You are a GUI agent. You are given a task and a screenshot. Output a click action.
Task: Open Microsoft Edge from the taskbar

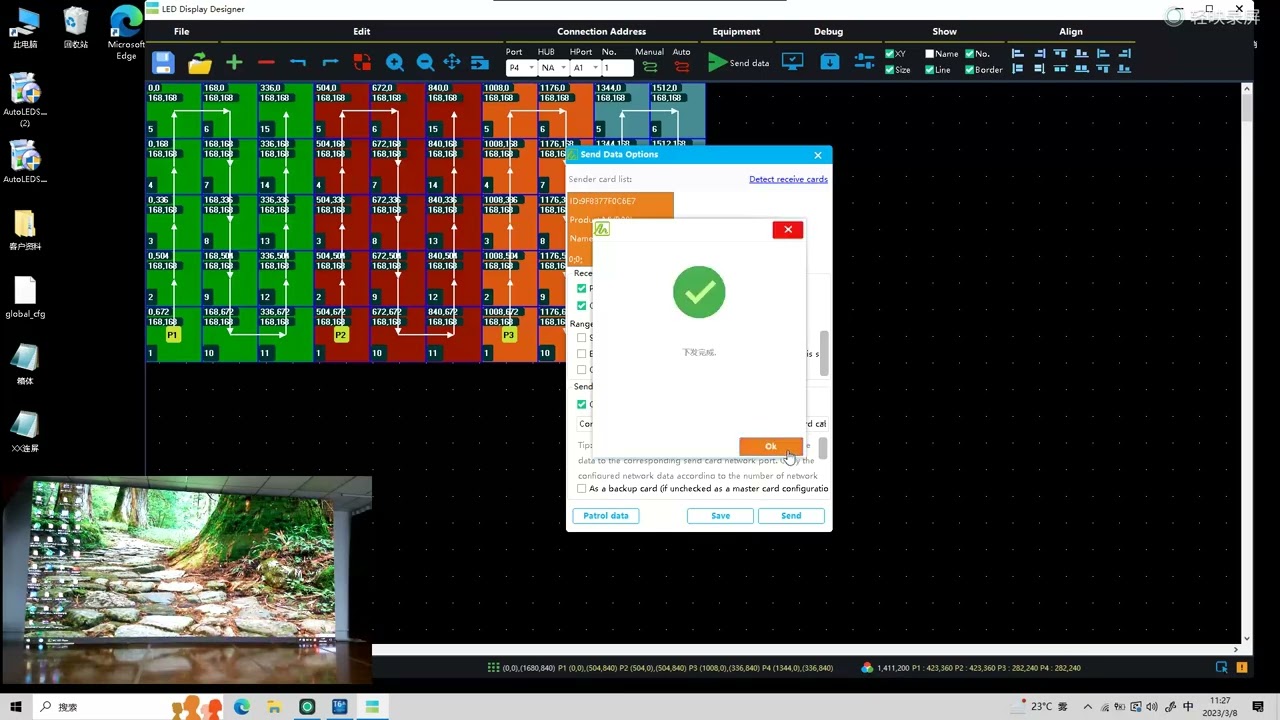click(241, 707)
